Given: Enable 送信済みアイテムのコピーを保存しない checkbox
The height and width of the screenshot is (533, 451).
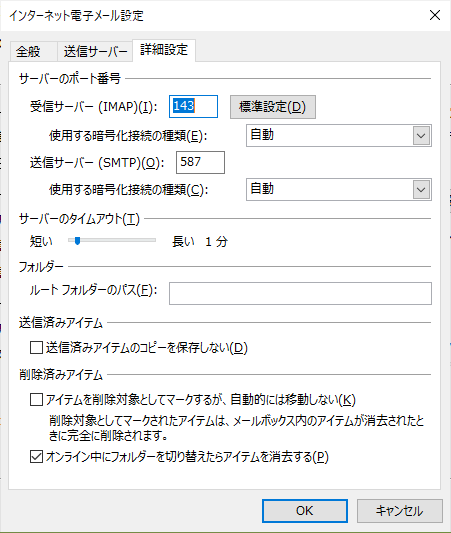Looking at the screenshot, I should pos(36,348).
